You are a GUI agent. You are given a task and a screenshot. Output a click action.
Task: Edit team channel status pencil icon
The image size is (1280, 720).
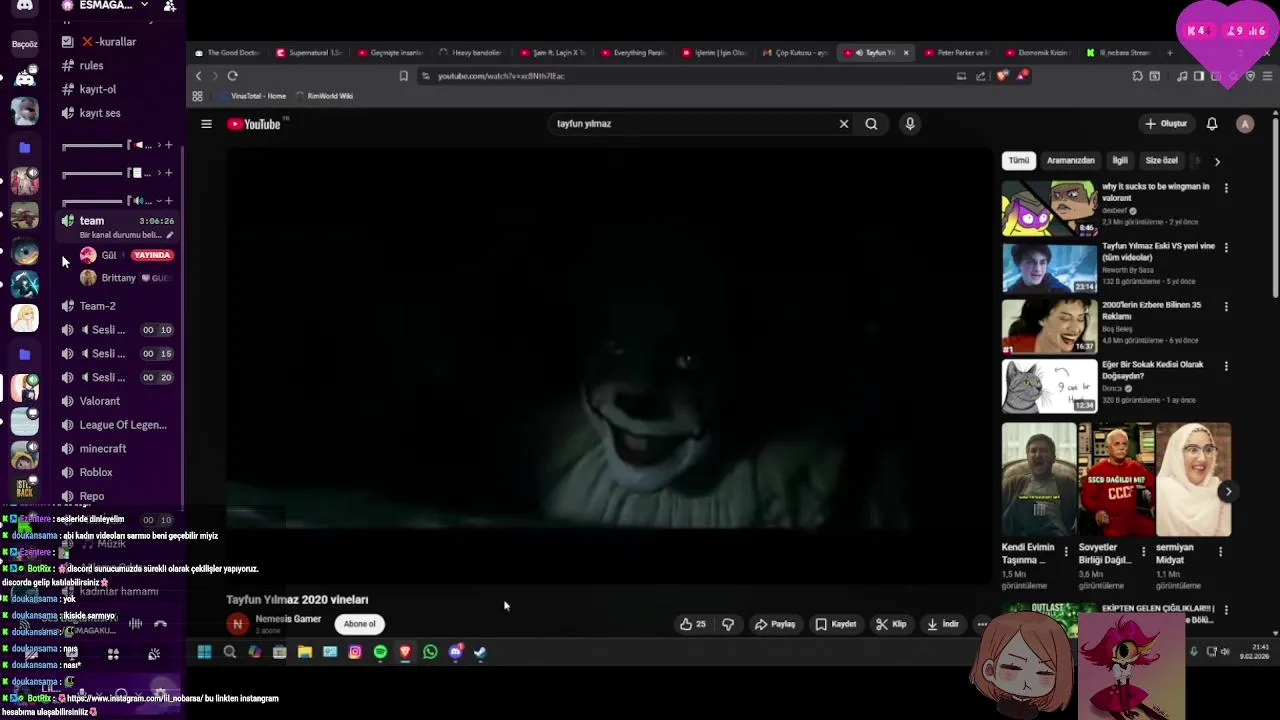click(170, 235)
